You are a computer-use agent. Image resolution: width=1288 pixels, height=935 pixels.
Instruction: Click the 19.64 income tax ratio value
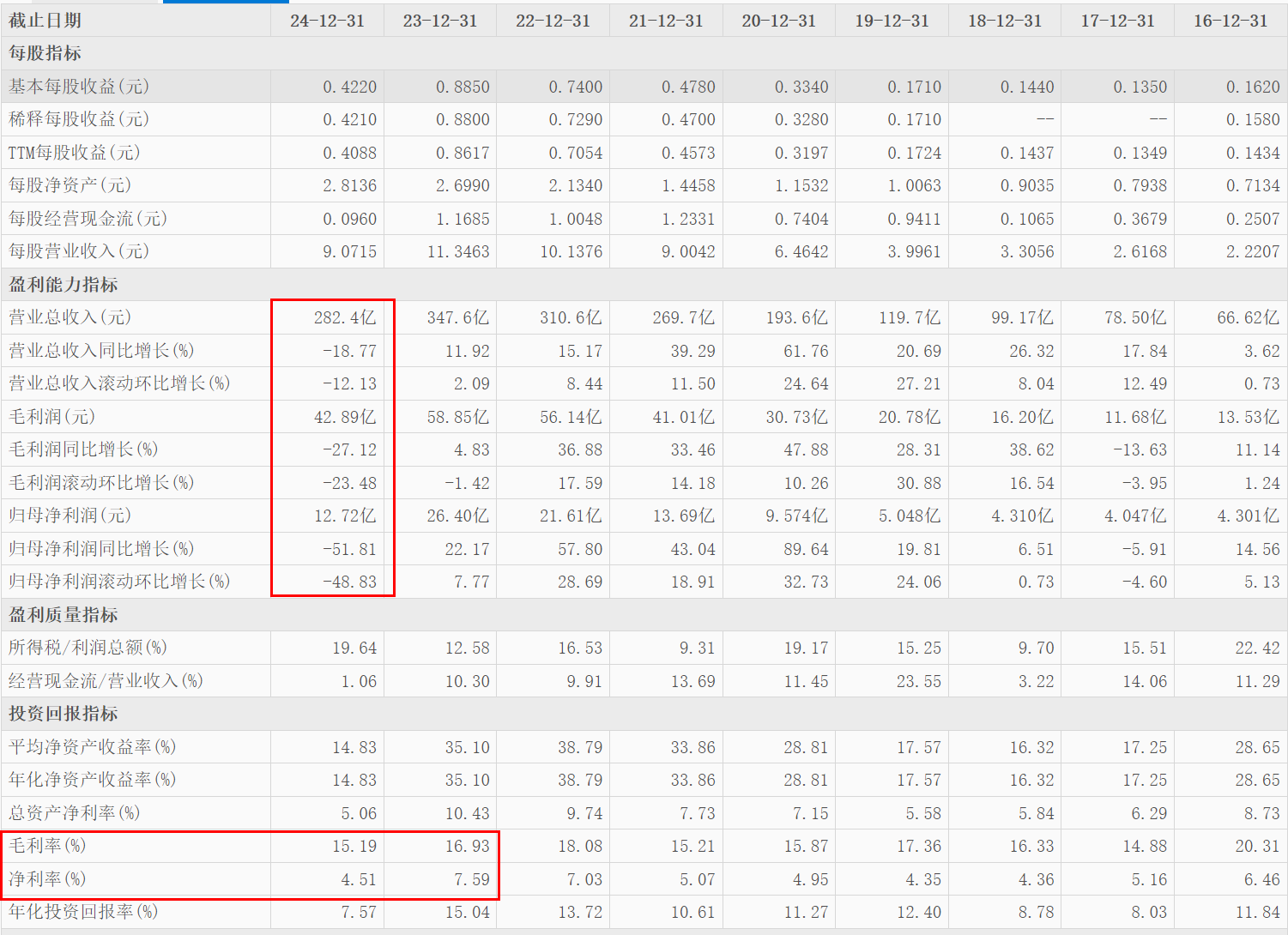[x=354, y=648]
